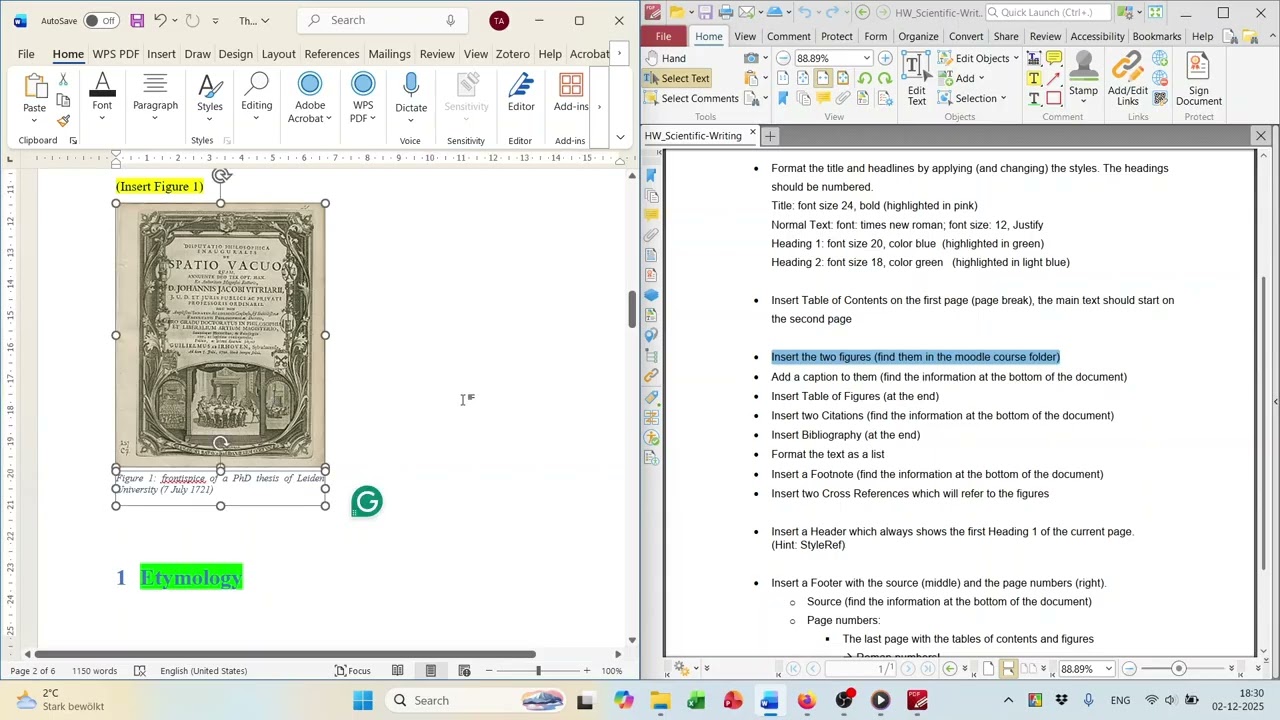Click the Sign Document button
Viewport: 1280px width, 720px height.
(x=1198, y=78)
